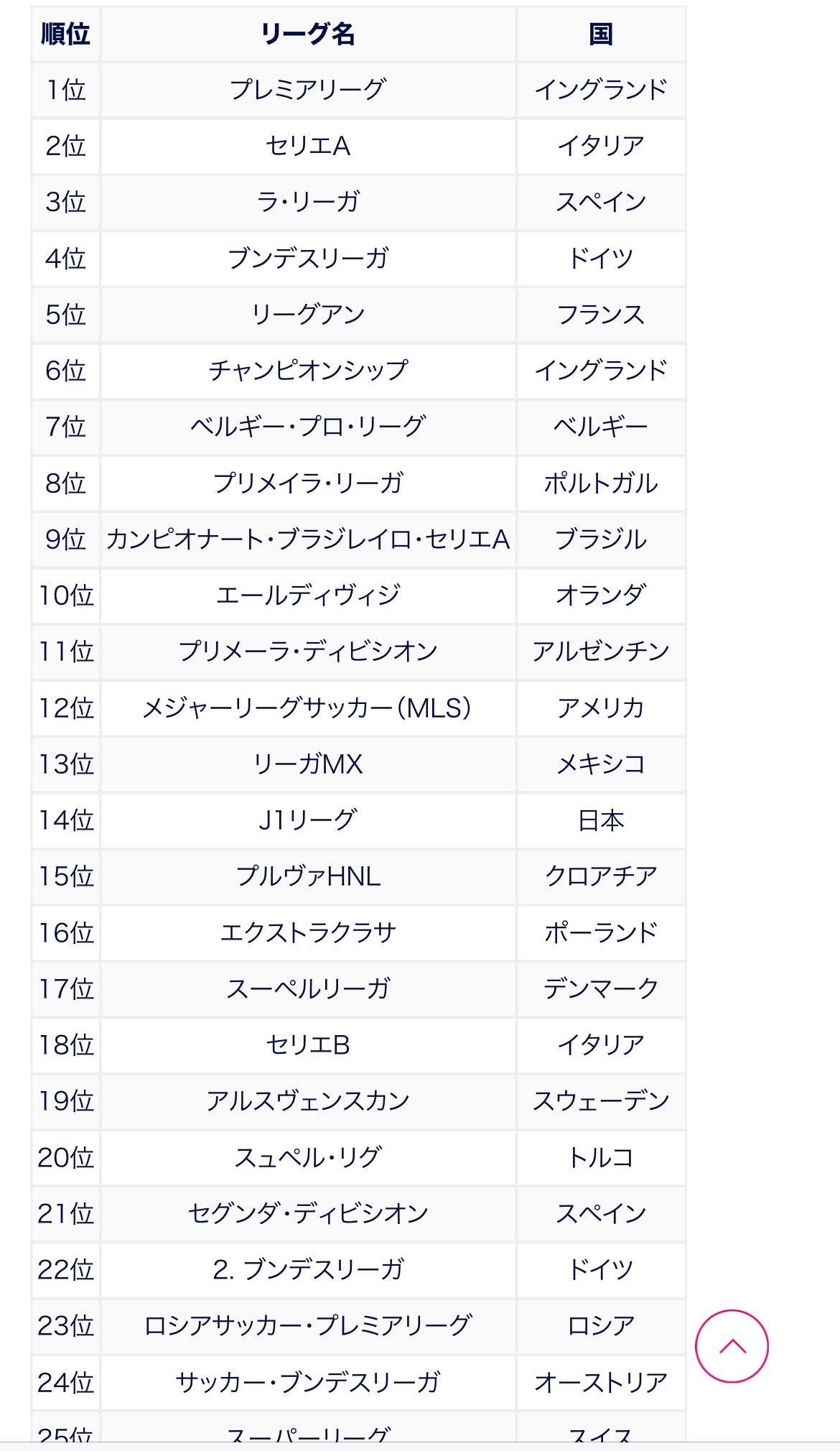The image size is (840, 1451).
Task: Select the クロアチア country cell
Action: [x=601, y=876]
